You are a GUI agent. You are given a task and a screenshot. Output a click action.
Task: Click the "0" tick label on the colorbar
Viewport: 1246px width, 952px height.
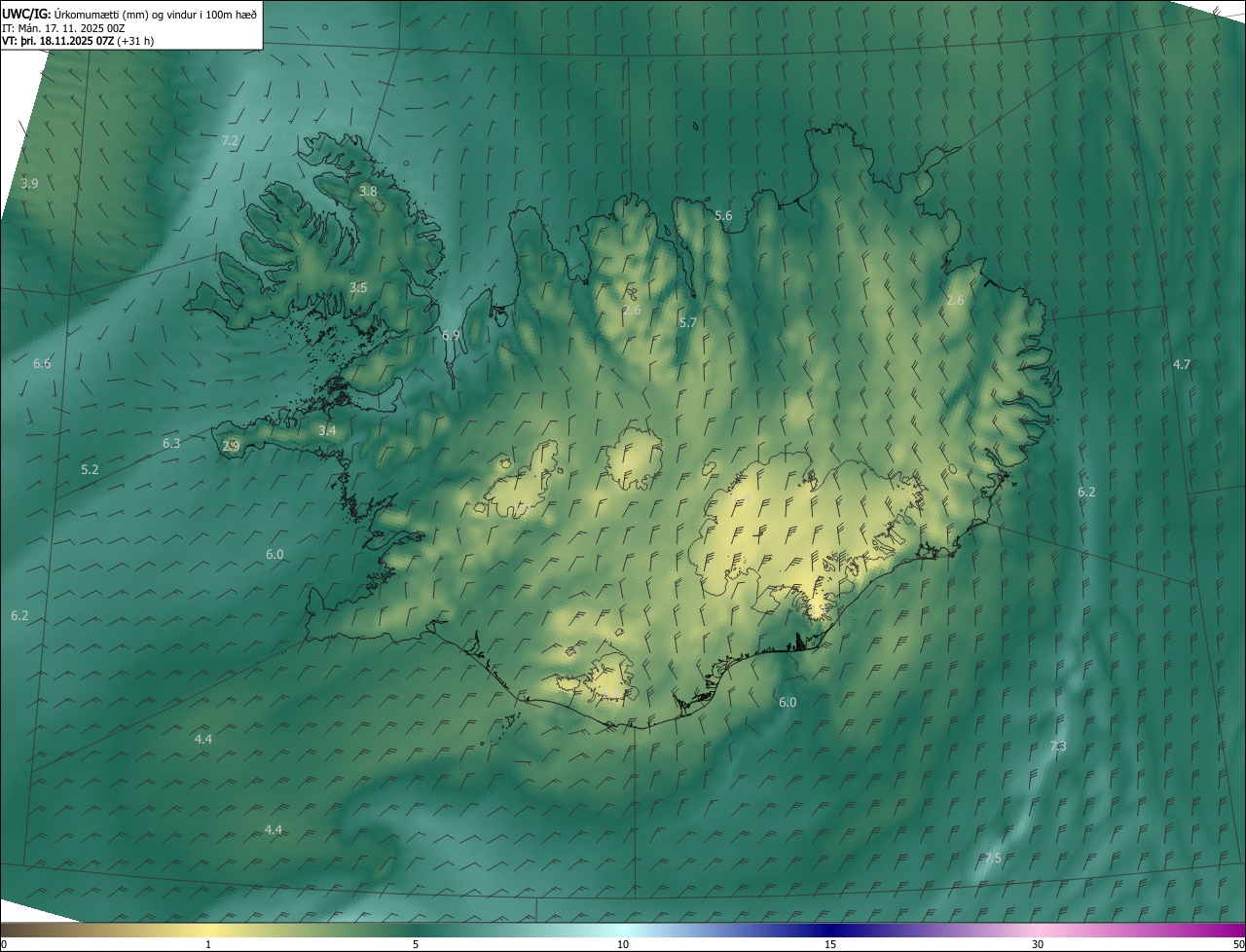pos(4,944)
